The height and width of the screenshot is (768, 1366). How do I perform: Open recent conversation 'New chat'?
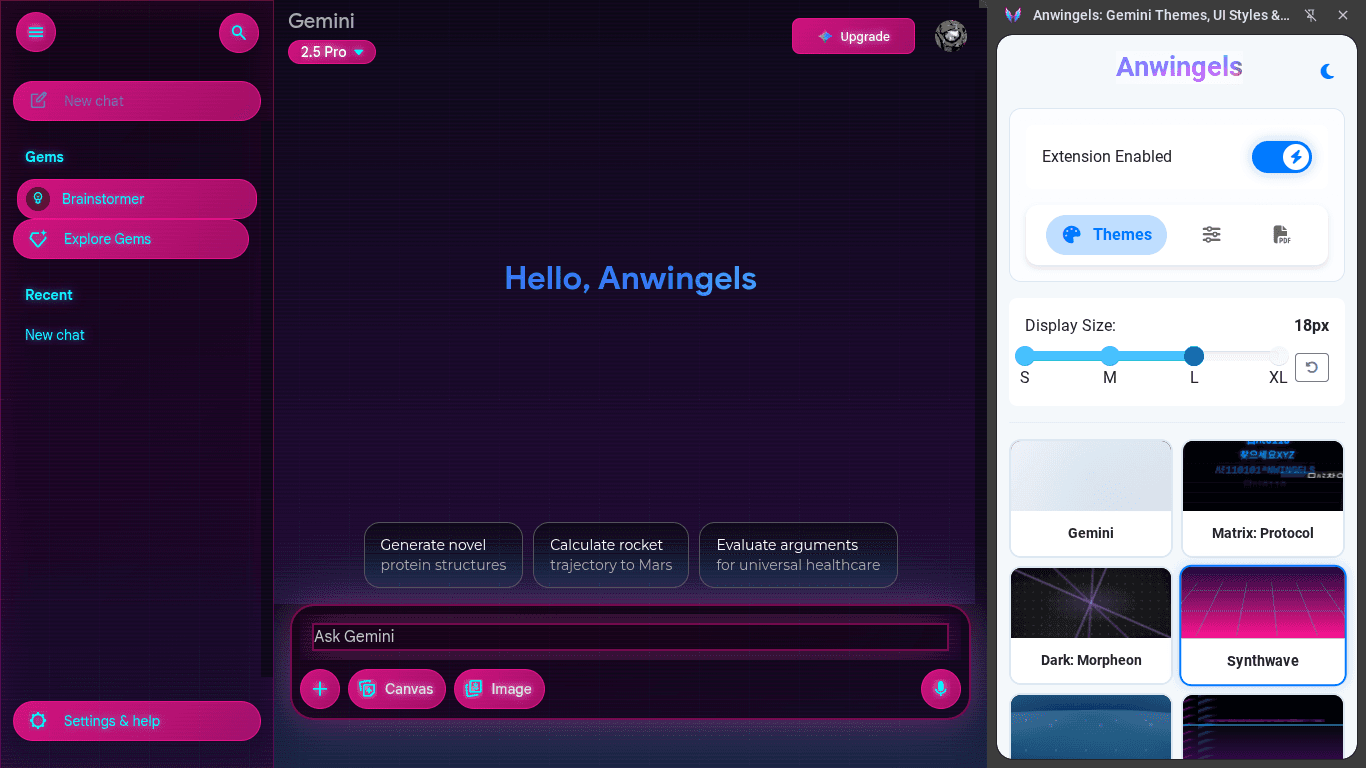55,335
